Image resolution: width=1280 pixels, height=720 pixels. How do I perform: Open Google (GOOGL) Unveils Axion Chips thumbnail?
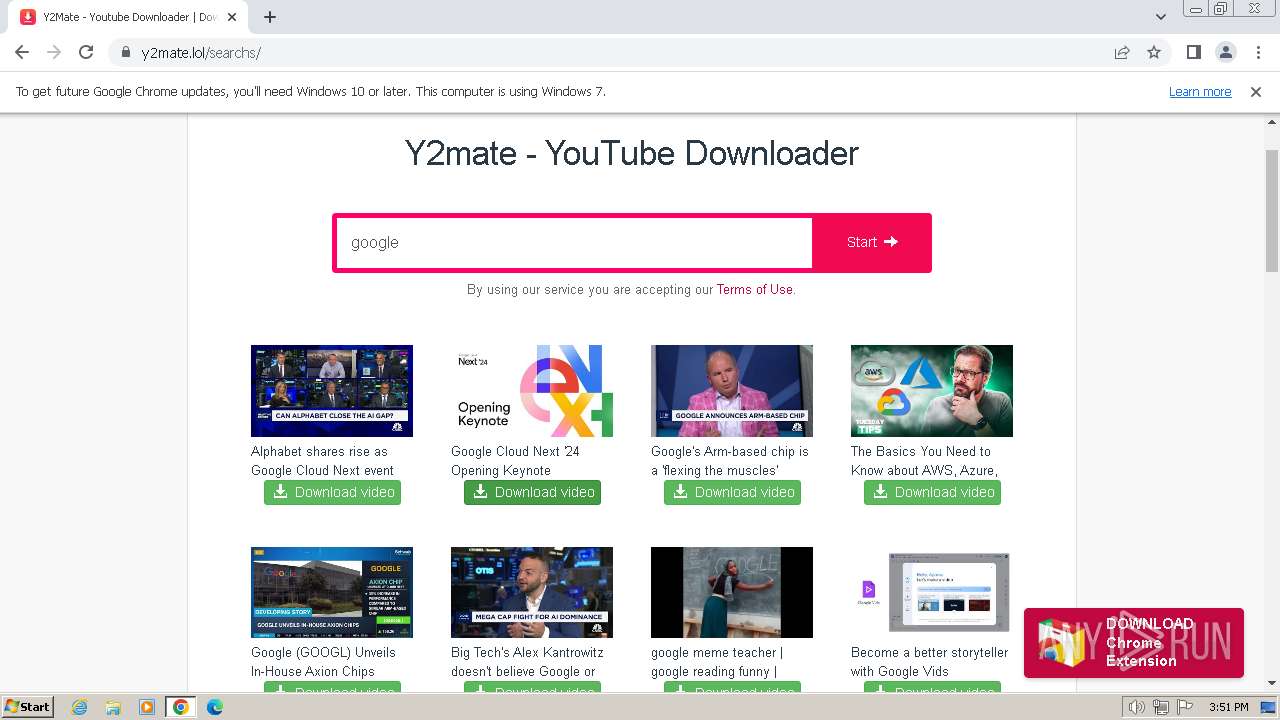[332, 592]
